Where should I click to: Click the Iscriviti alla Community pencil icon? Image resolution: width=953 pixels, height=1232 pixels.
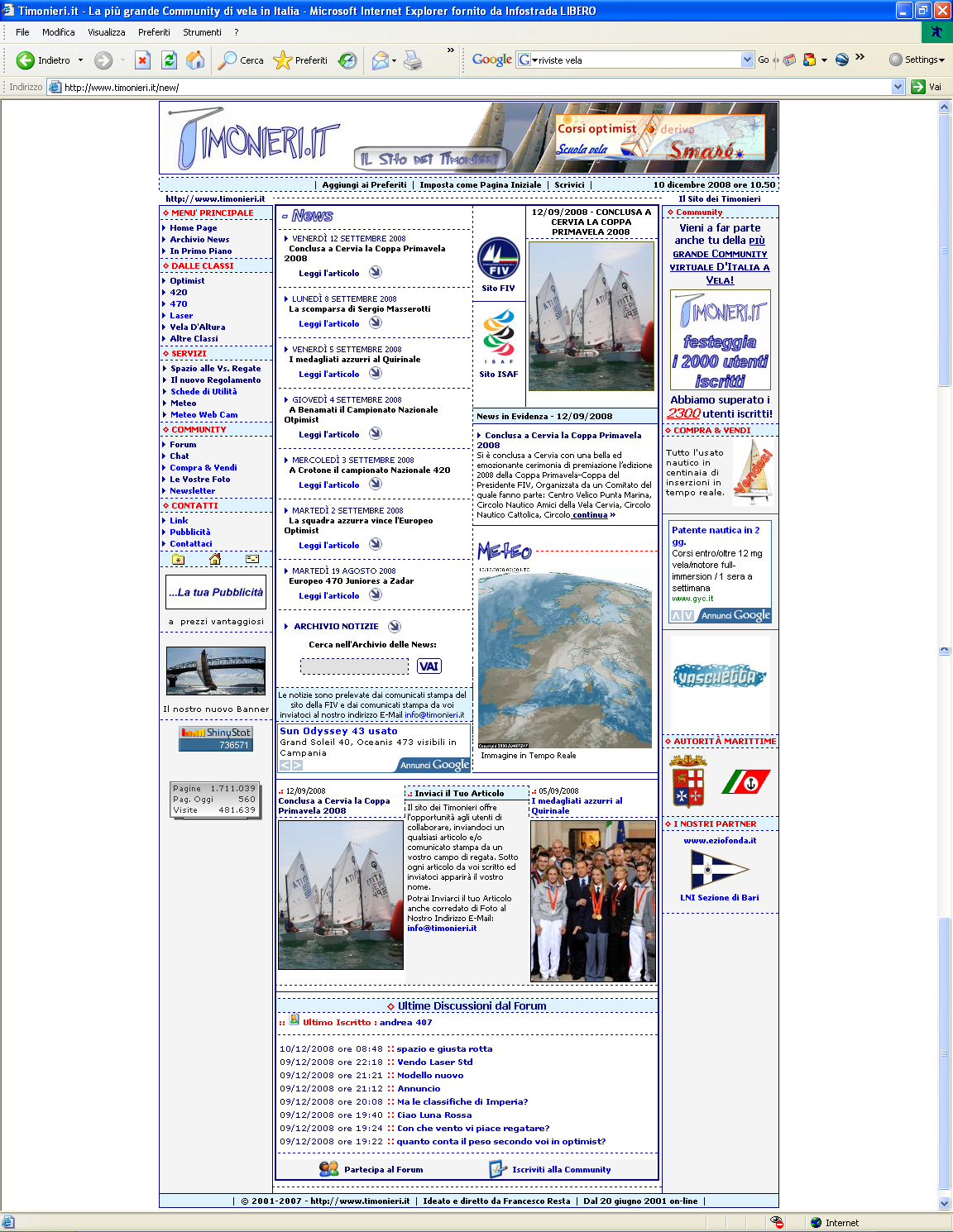[x=497, y=1168]
